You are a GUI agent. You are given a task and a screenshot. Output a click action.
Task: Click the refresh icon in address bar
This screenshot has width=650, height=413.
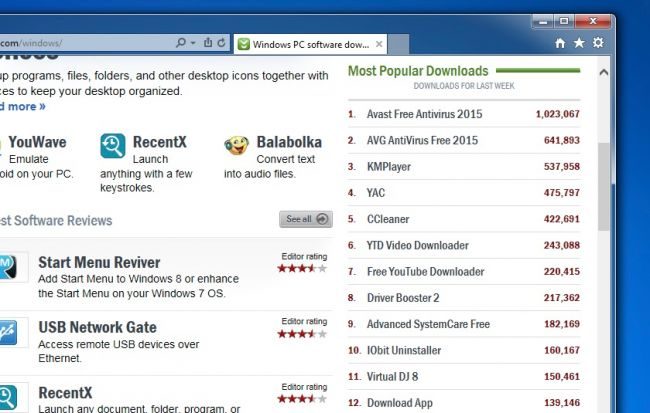point(221,42)
